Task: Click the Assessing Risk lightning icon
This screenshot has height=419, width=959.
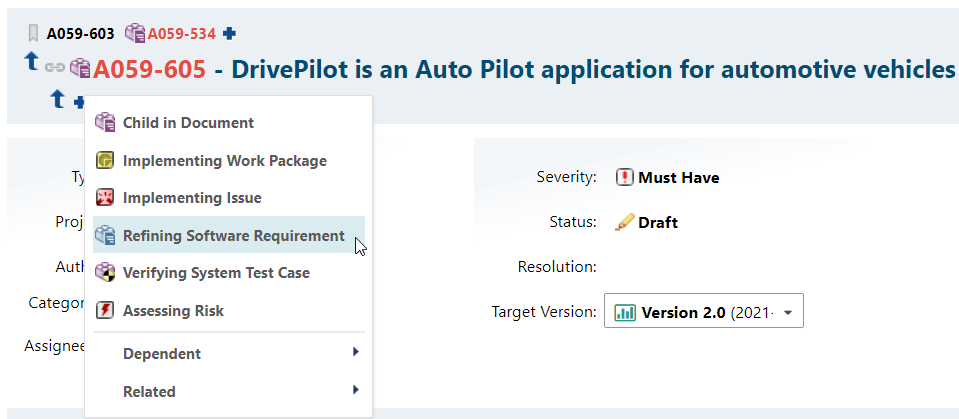Action: [x=105, y=310]
